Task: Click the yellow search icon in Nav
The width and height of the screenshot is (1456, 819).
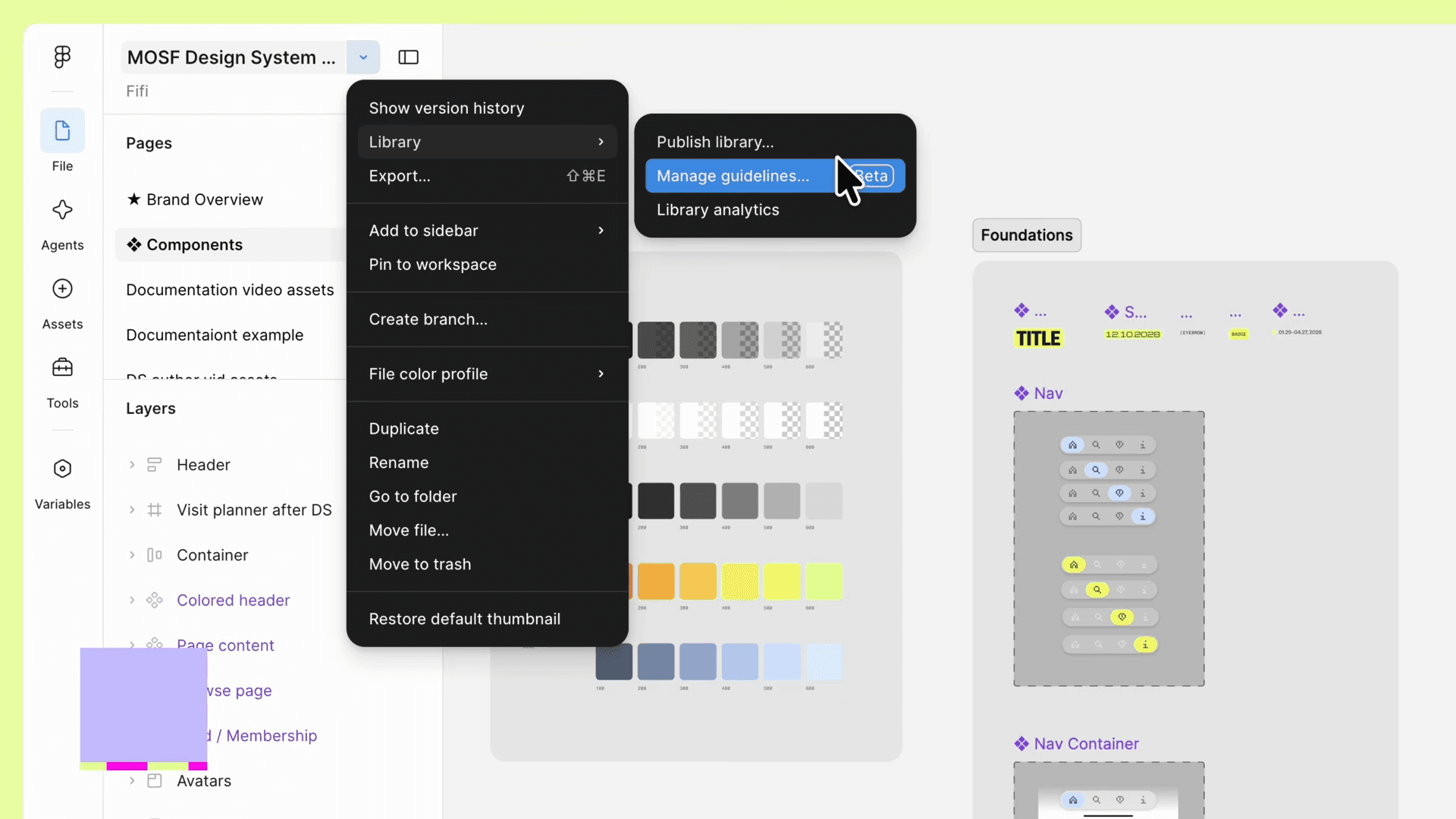Action: point(1097,589)
